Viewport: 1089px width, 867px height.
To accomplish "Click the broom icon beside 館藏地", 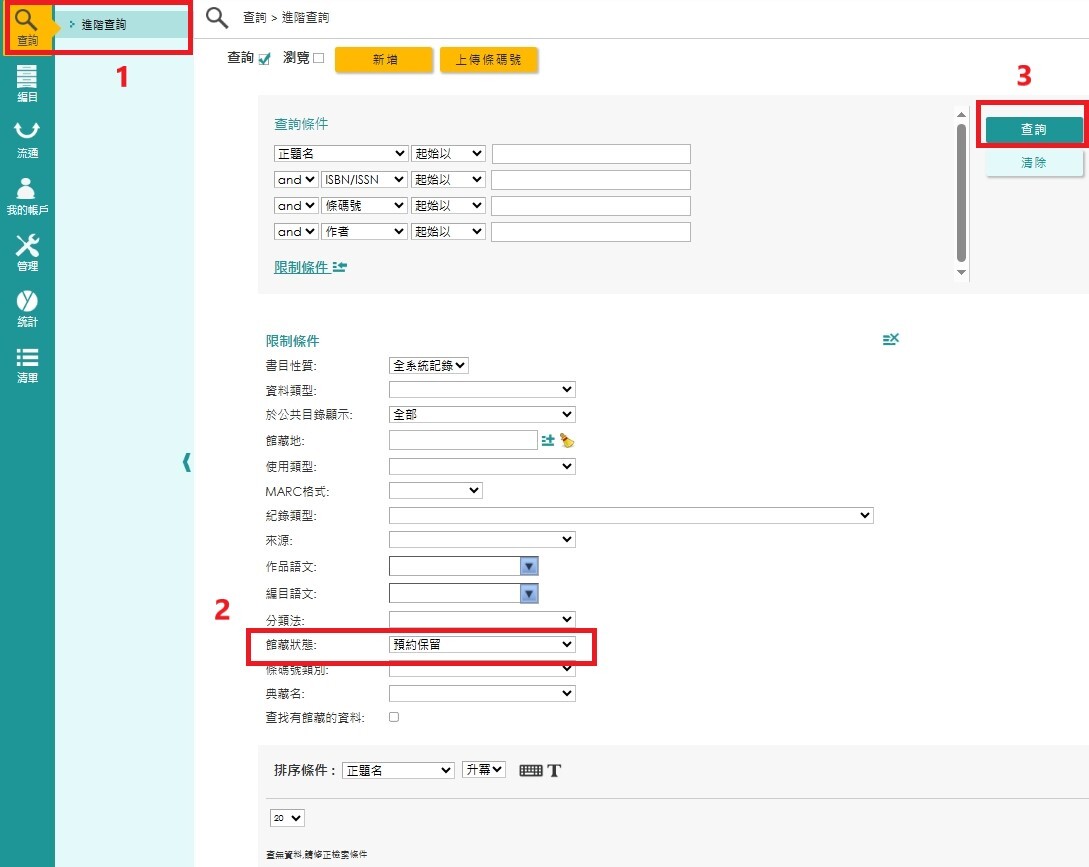I will [x=567, y=440].
